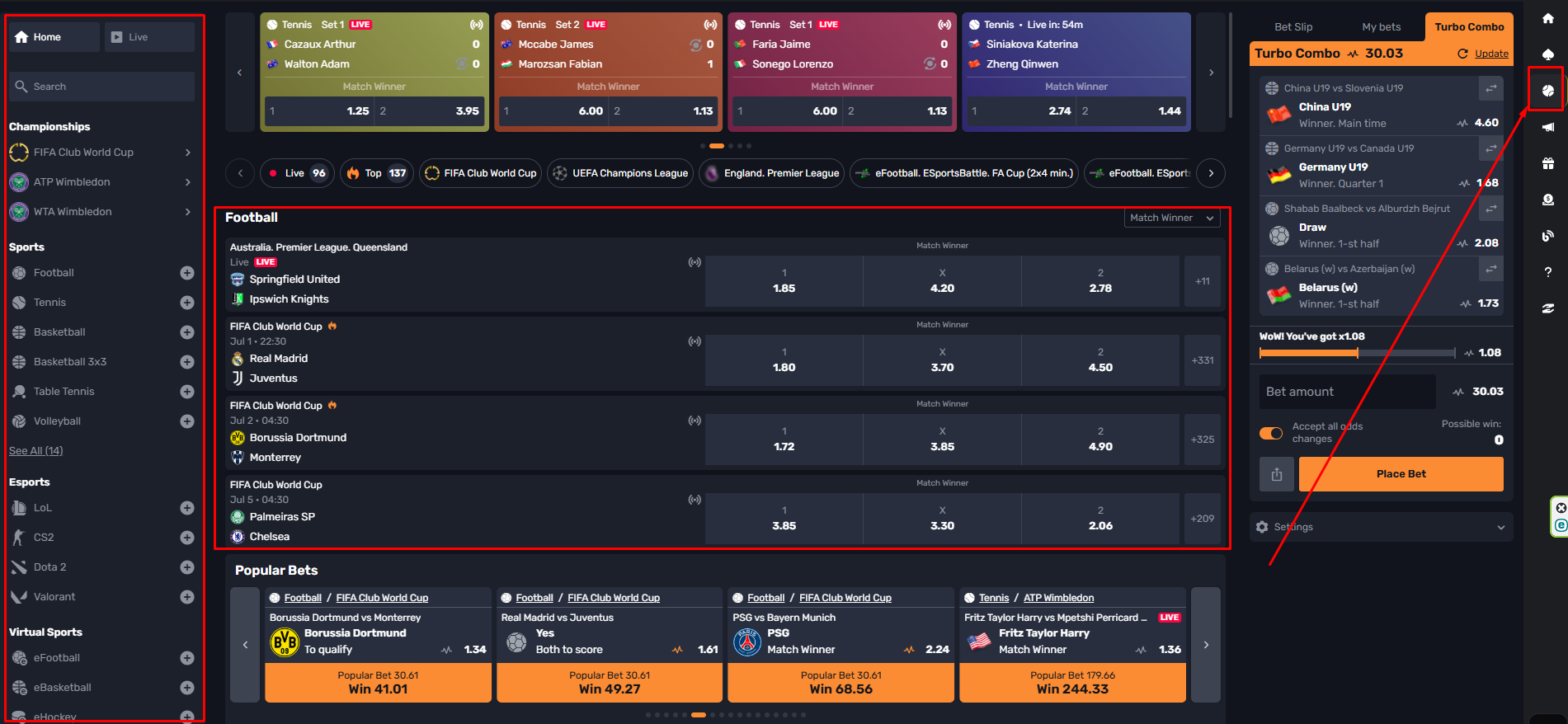
Task: Add Football to favorites with plus button
Action: click(187, 273)
